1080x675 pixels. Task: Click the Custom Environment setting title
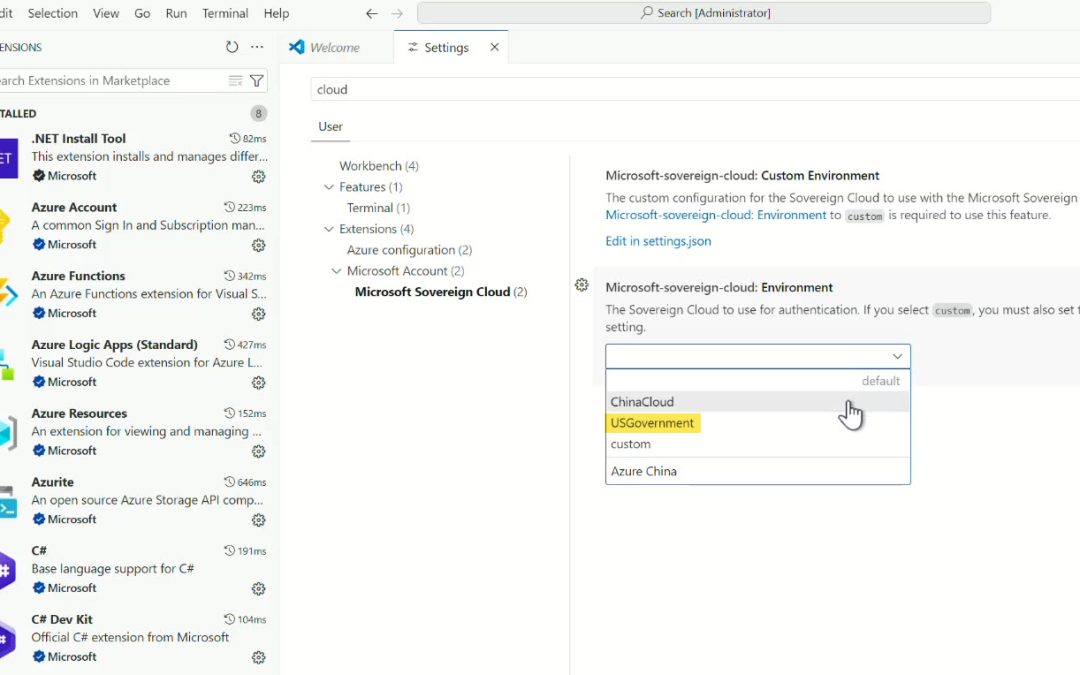tap(742, 176)
